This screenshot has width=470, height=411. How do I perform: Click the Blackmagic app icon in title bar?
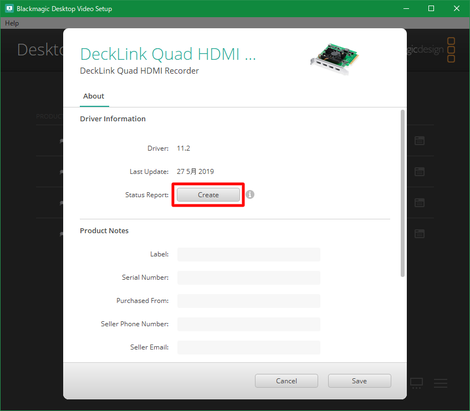tap(9, 8)
